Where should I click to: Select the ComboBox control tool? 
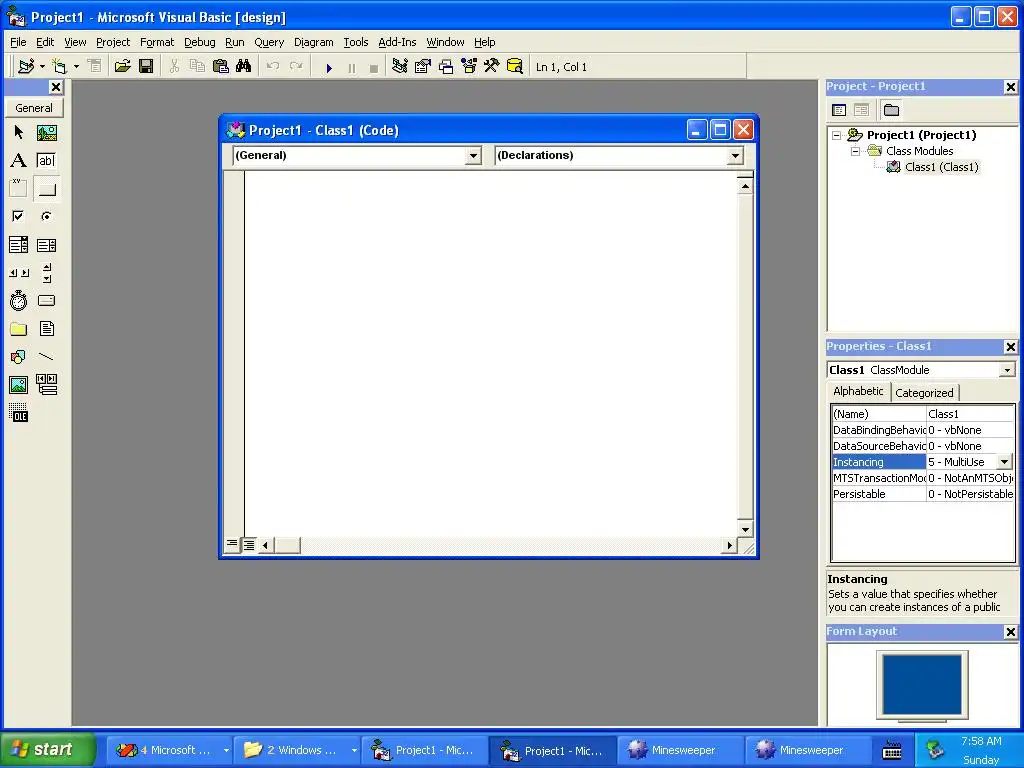18,245
